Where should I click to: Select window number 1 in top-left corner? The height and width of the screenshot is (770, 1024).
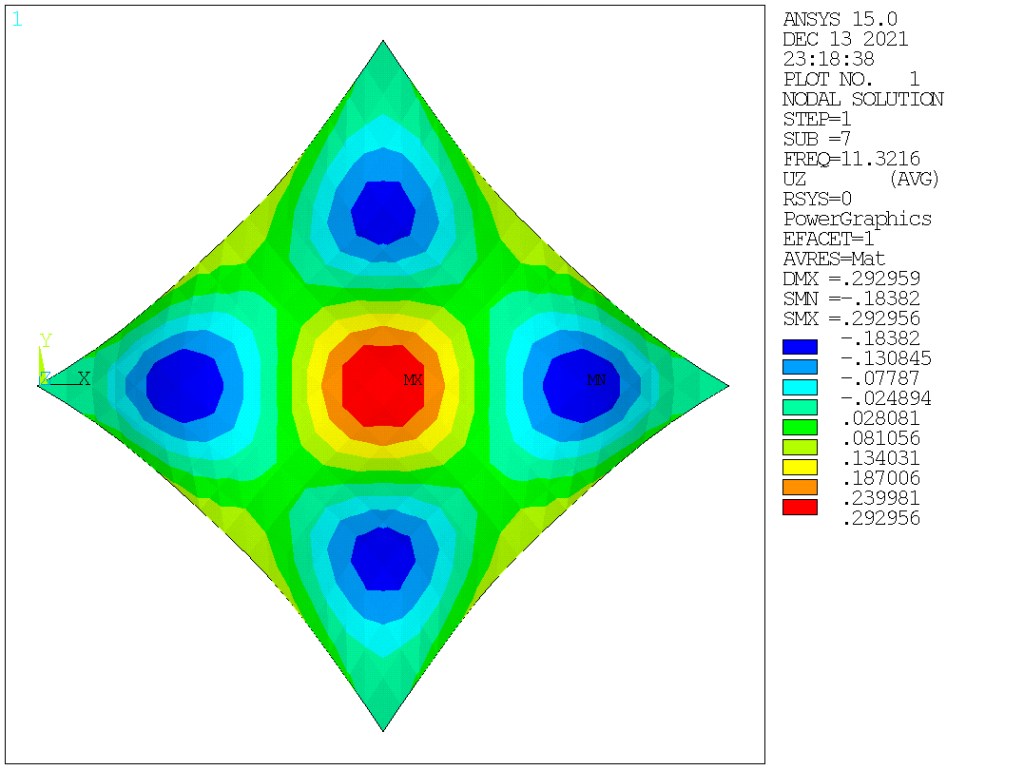(16, 19)
